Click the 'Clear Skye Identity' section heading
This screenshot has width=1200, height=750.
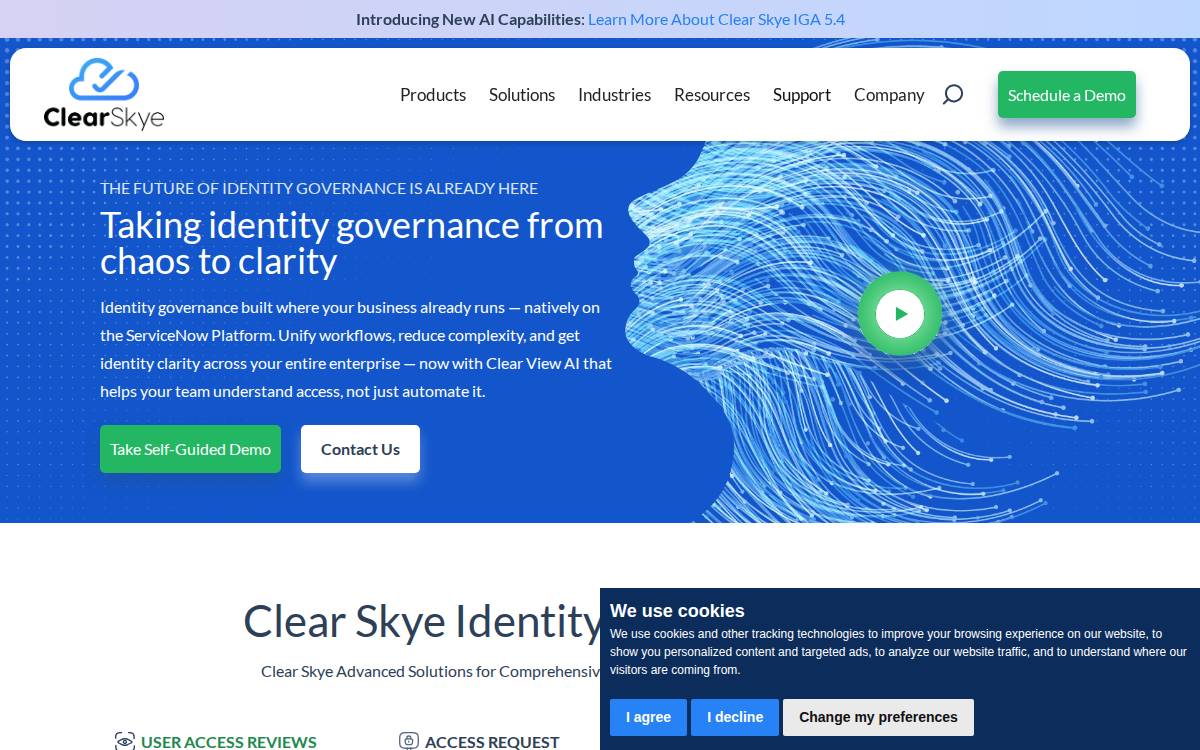tap(422, 621)
